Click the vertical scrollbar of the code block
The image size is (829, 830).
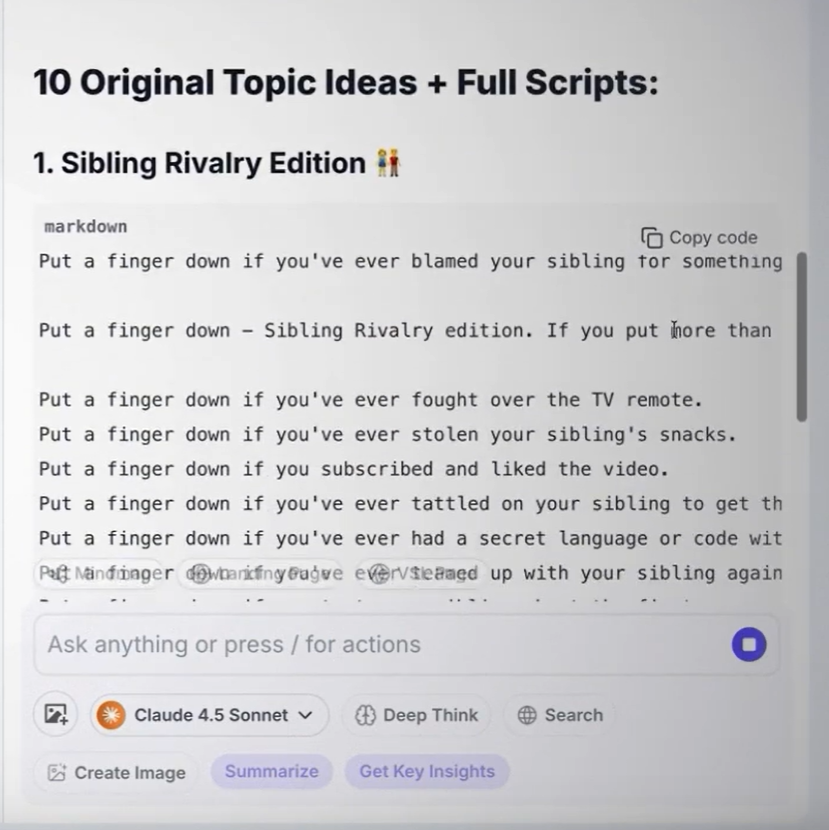click(x=801, y=336)
